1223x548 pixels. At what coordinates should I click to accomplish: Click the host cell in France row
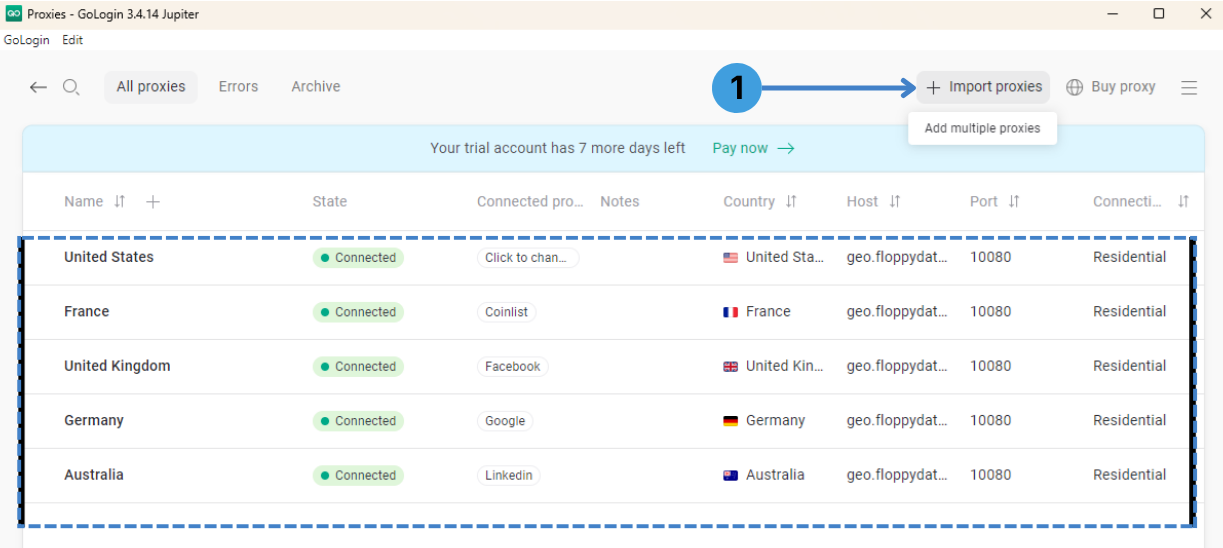coord(897,312)
